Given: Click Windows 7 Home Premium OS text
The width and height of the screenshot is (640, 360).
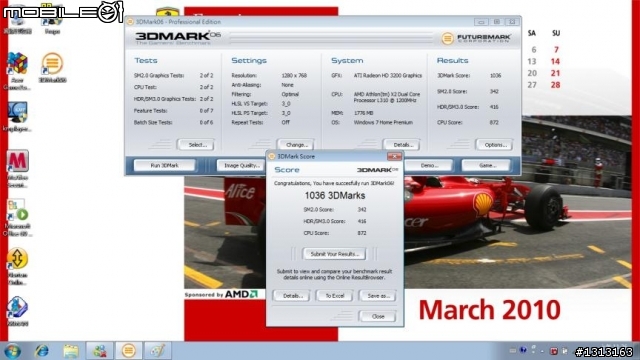Looking at the screenshot, I should pos(383,122).
